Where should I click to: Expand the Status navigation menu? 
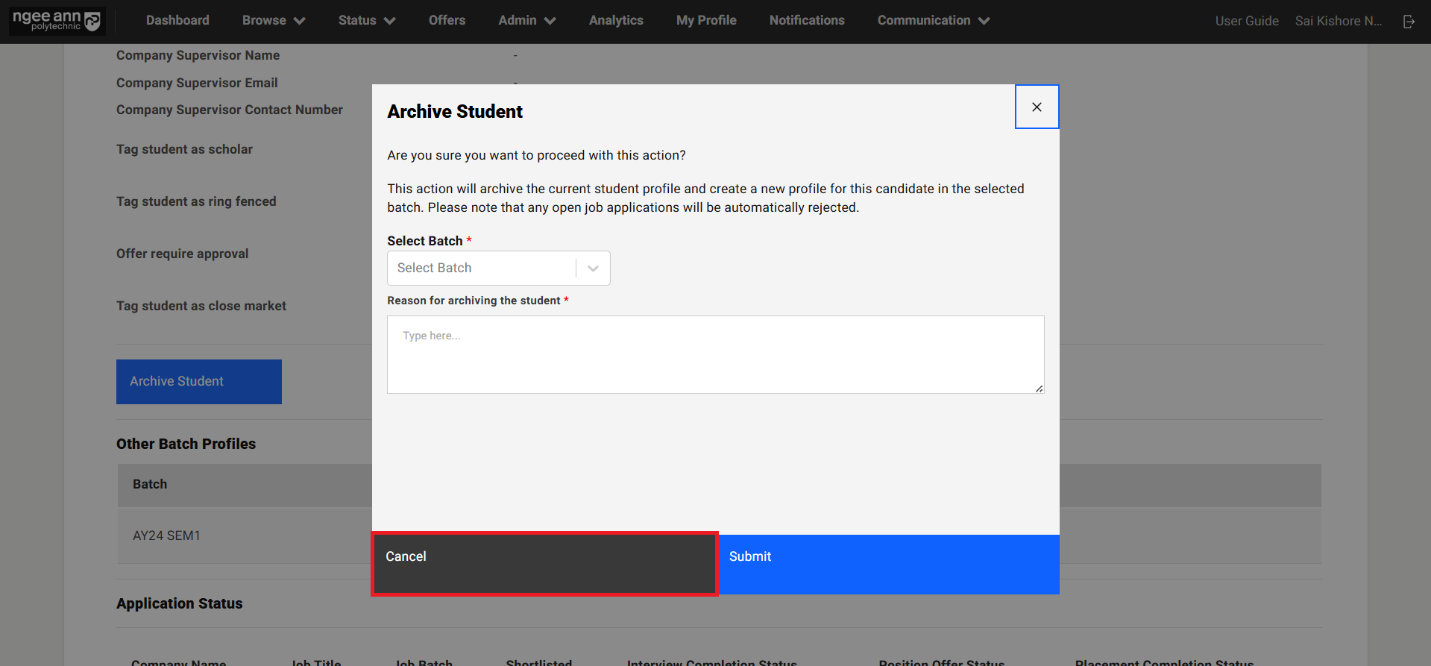365,19
